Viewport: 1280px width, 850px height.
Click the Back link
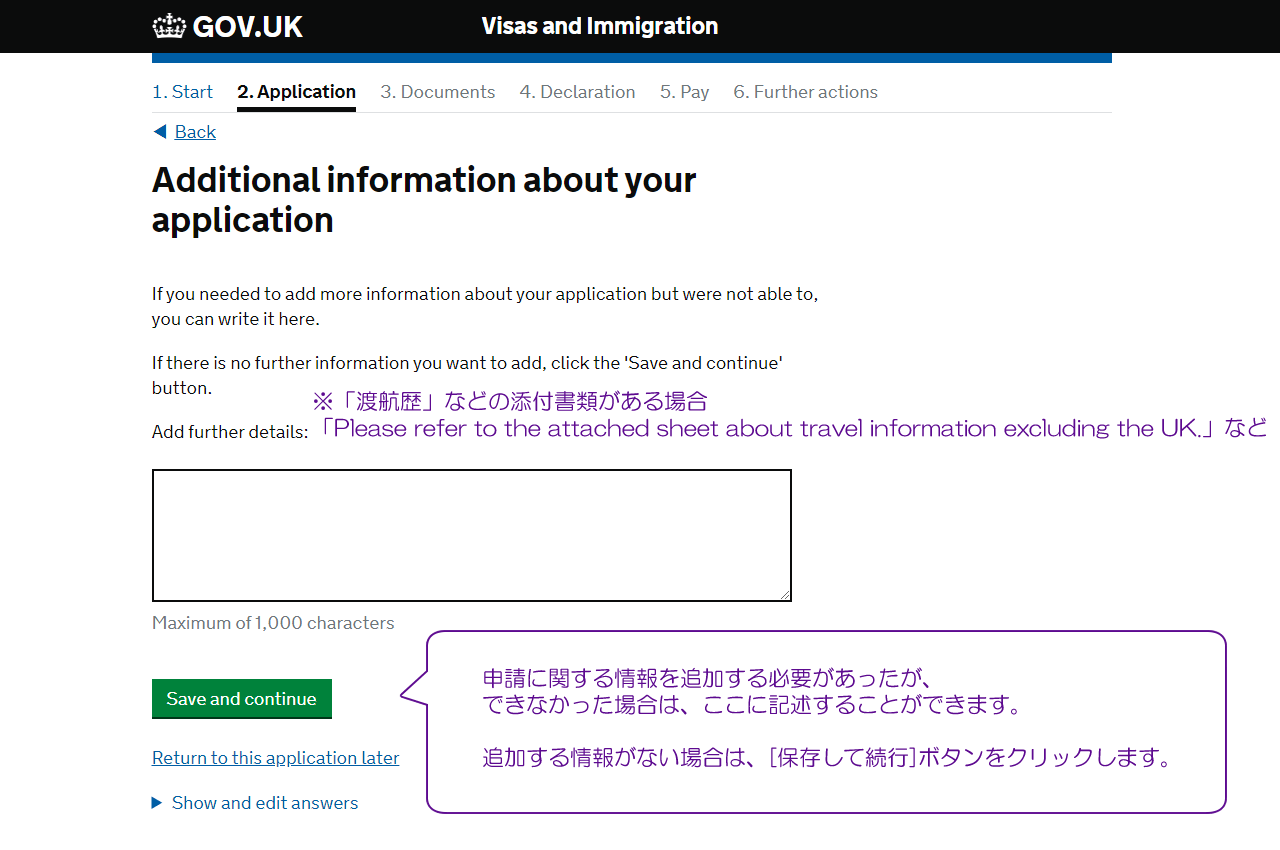(x=195, y=132)
